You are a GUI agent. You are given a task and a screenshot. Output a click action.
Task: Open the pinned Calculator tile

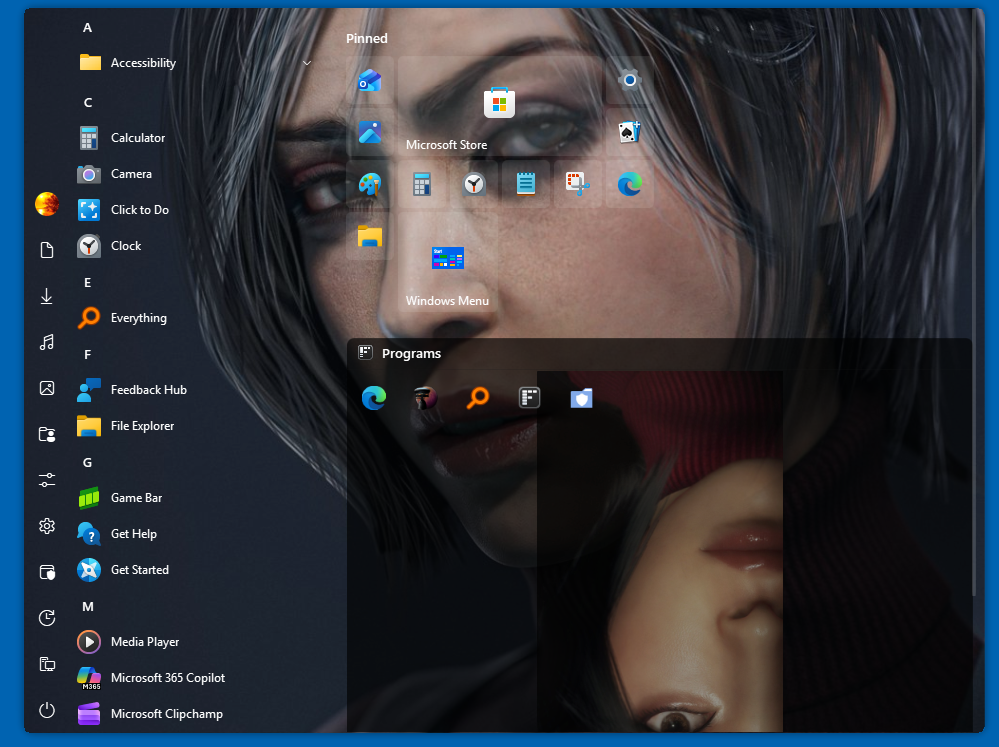tap(422, 185)
